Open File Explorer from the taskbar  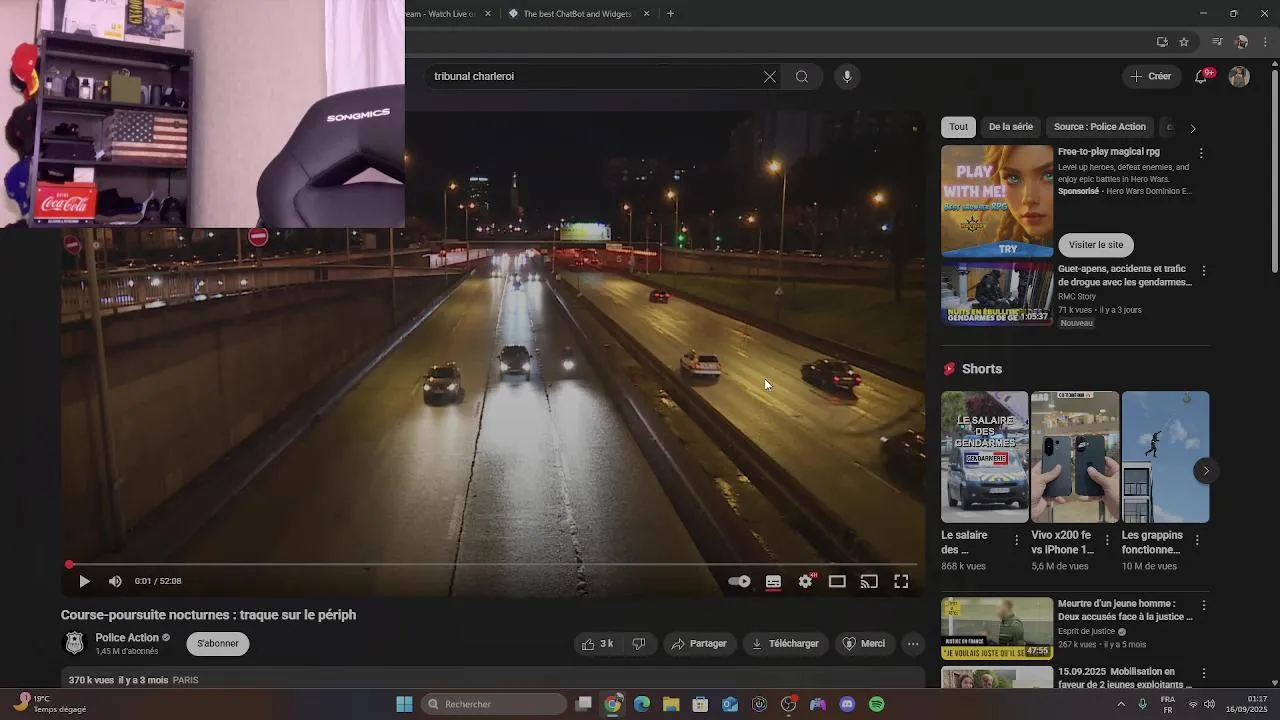670,704
